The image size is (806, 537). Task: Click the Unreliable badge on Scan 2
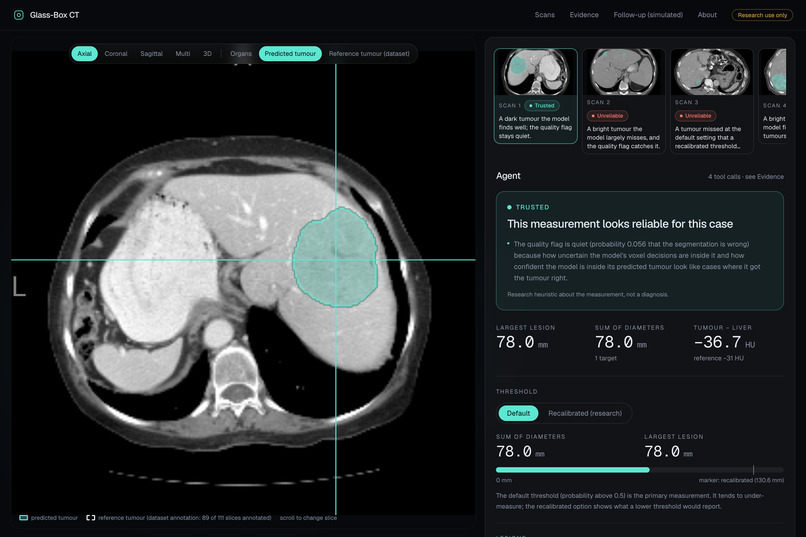[608, 116]
